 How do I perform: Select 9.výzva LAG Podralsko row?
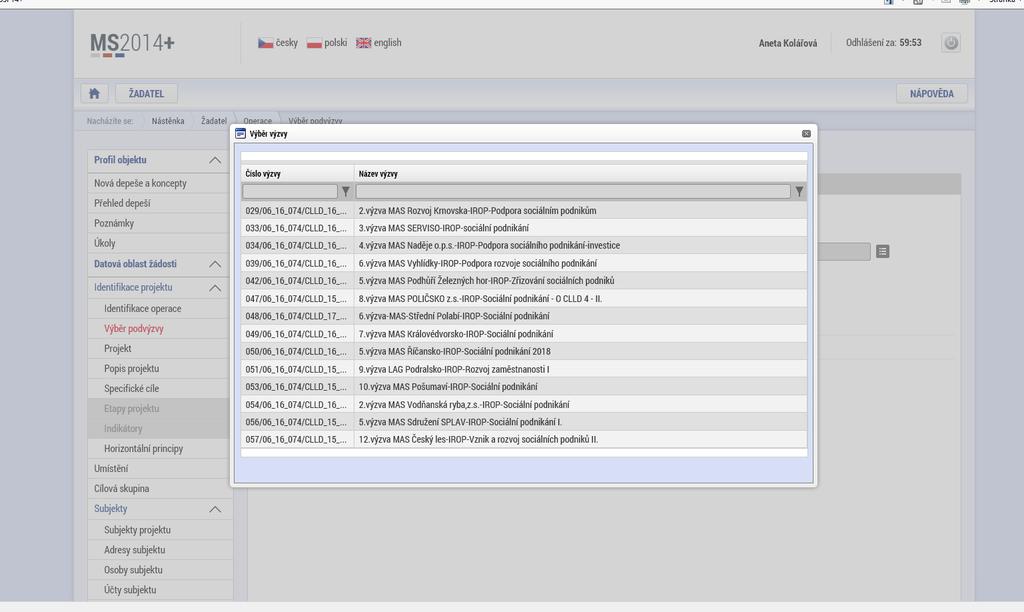(x=524, y=369)
